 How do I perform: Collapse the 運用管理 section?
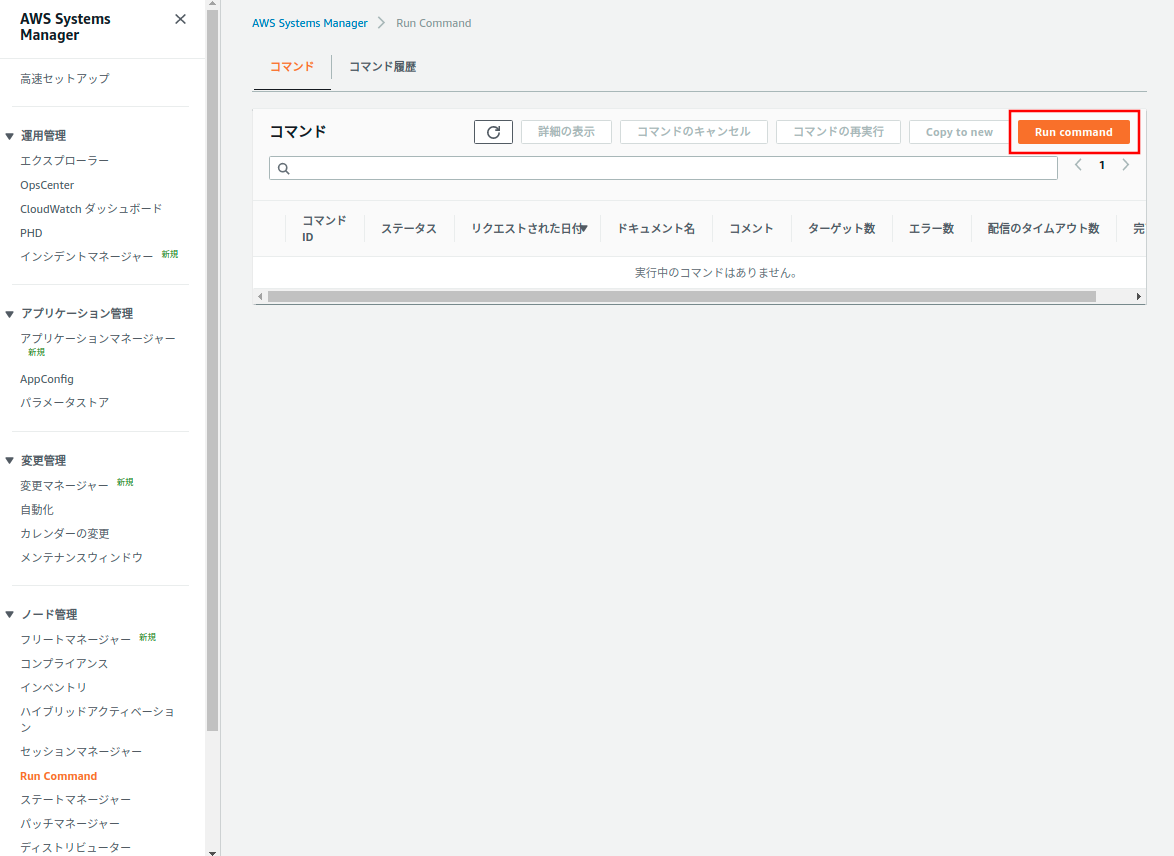tap(10, 136)
